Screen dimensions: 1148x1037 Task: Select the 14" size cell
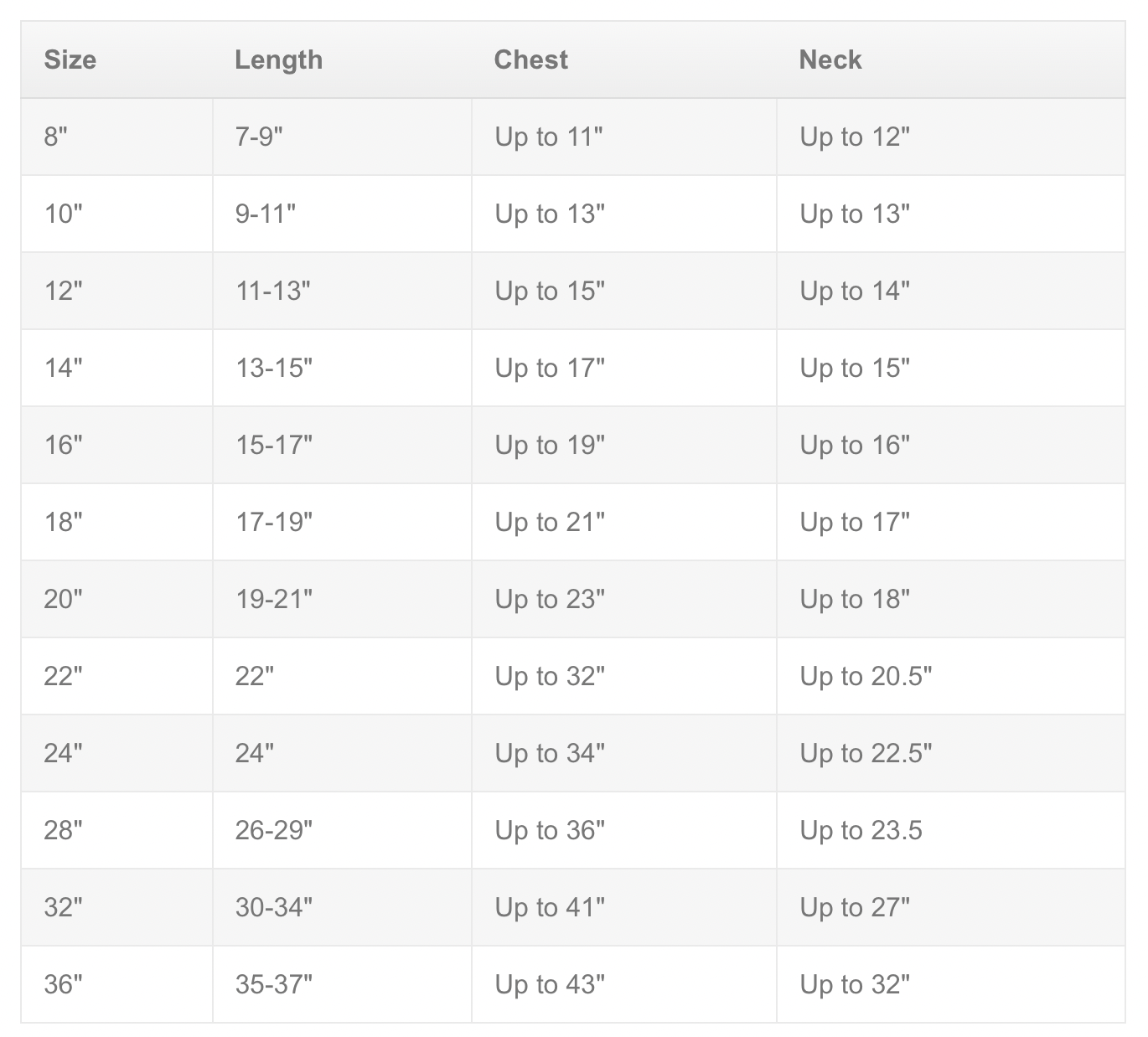[116, 368]
